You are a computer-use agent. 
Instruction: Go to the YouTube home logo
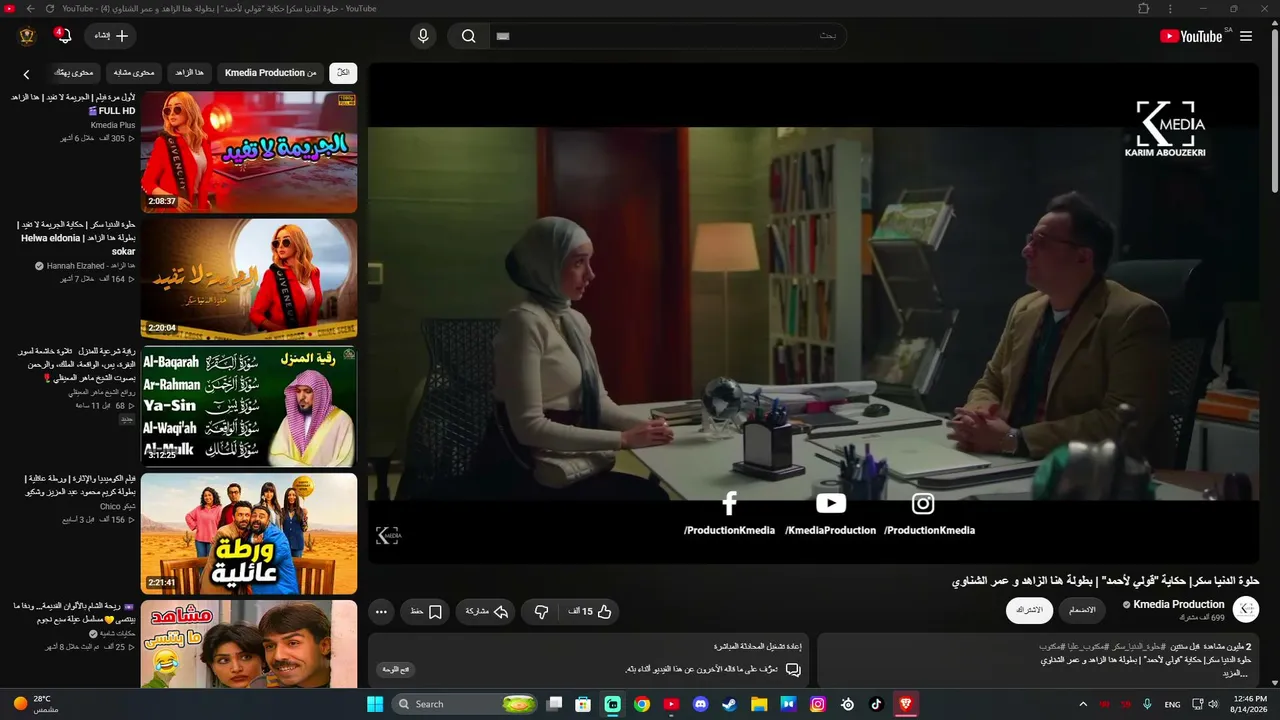(1191, 36)
